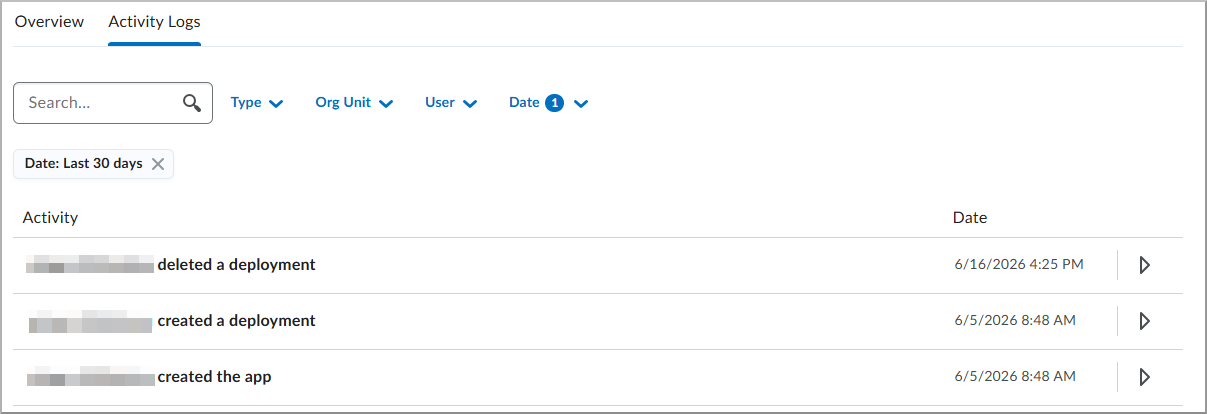Open the Date filter dropdown

point(548,103)
